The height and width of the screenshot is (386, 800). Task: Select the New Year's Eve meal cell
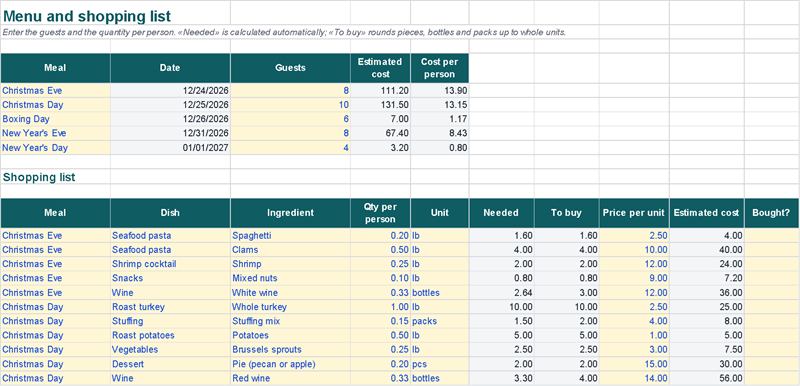tap(55, 133)
